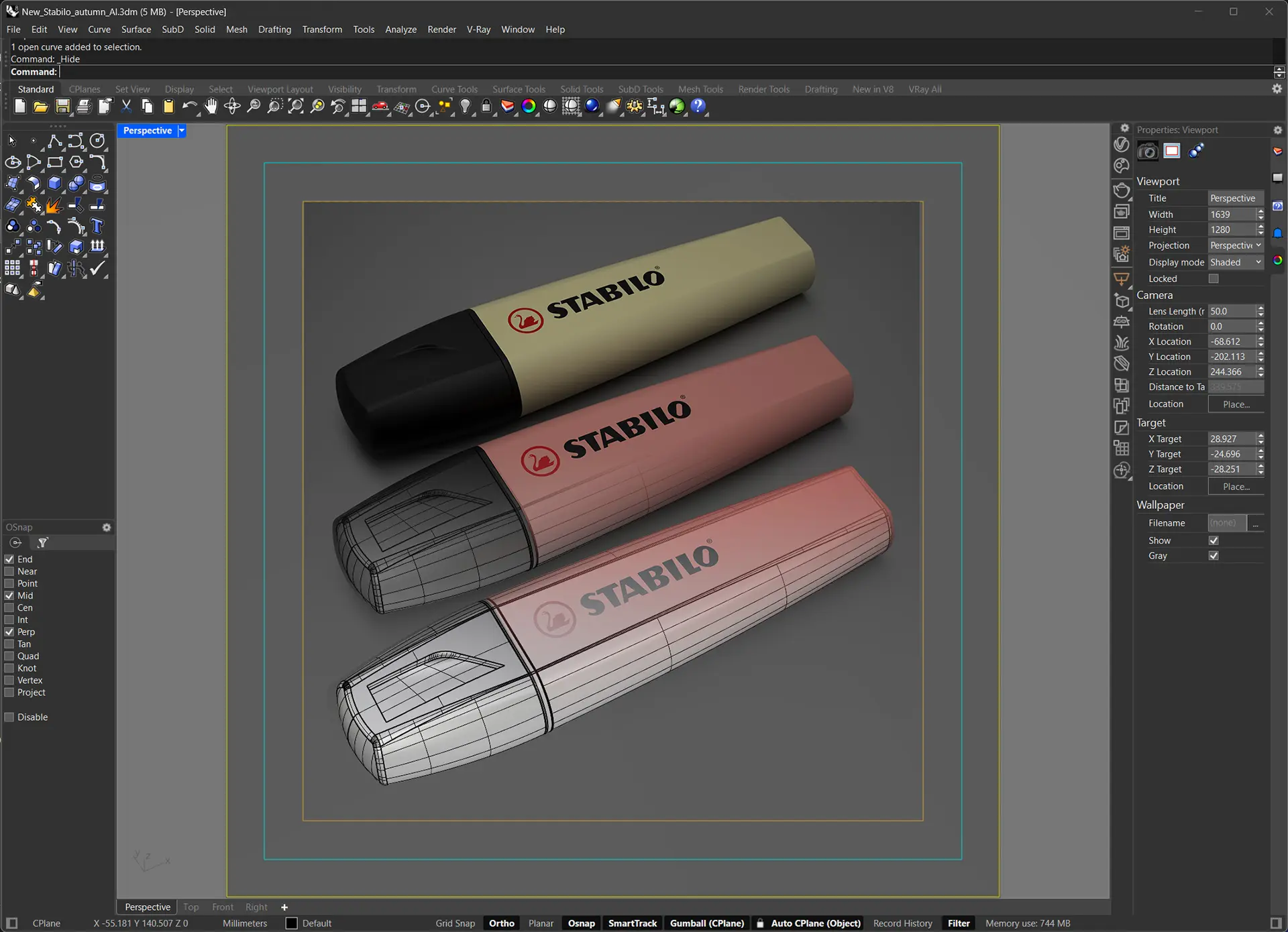
Task: Click the Height stepper arrows
Action: (1260, 230)
